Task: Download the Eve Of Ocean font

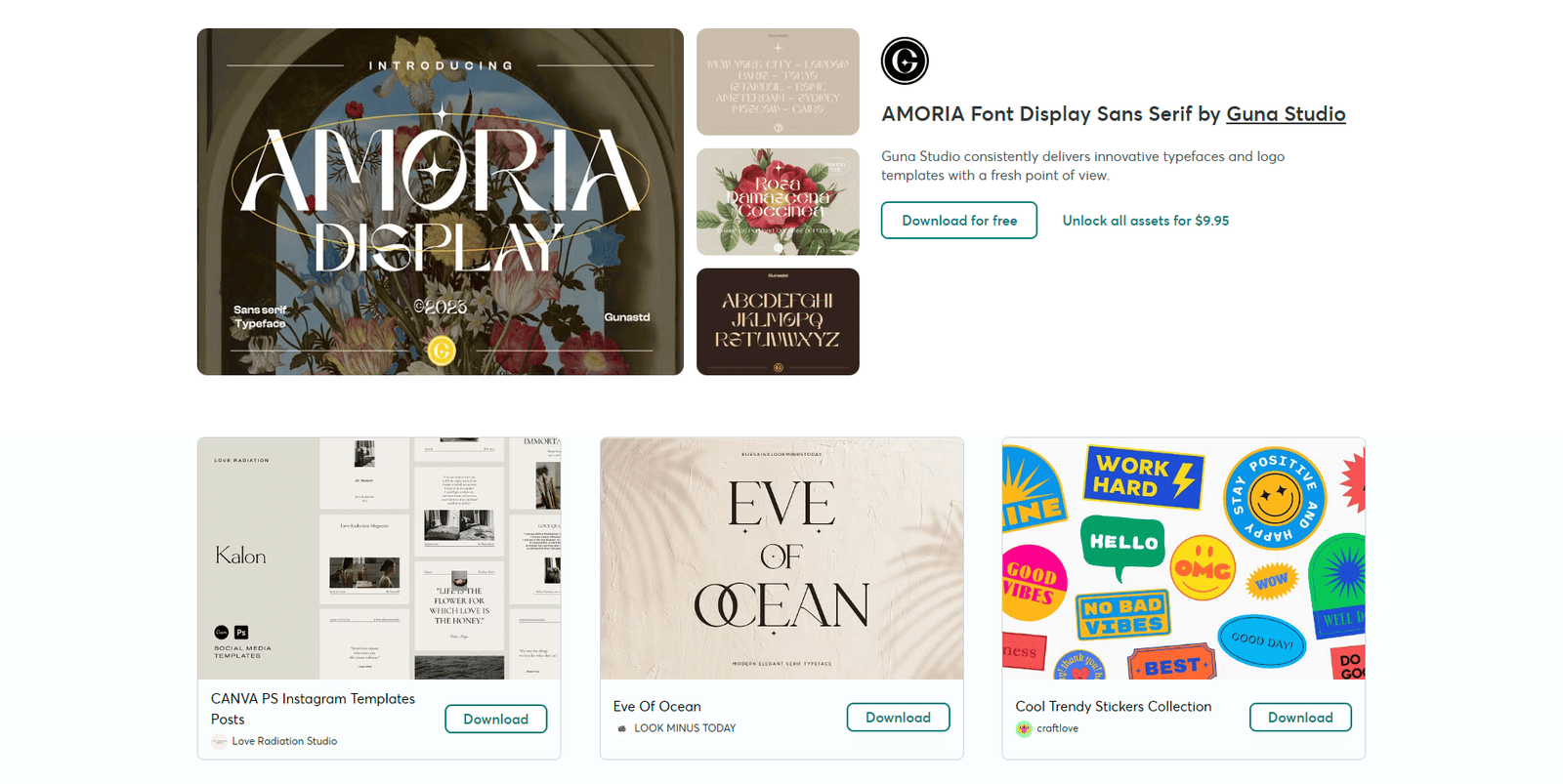Action: (x=899, y=718)
